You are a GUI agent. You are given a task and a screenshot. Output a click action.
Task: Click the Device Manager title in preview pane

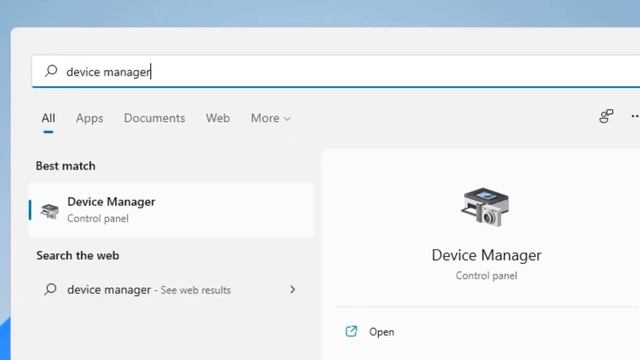pos(486,255)
